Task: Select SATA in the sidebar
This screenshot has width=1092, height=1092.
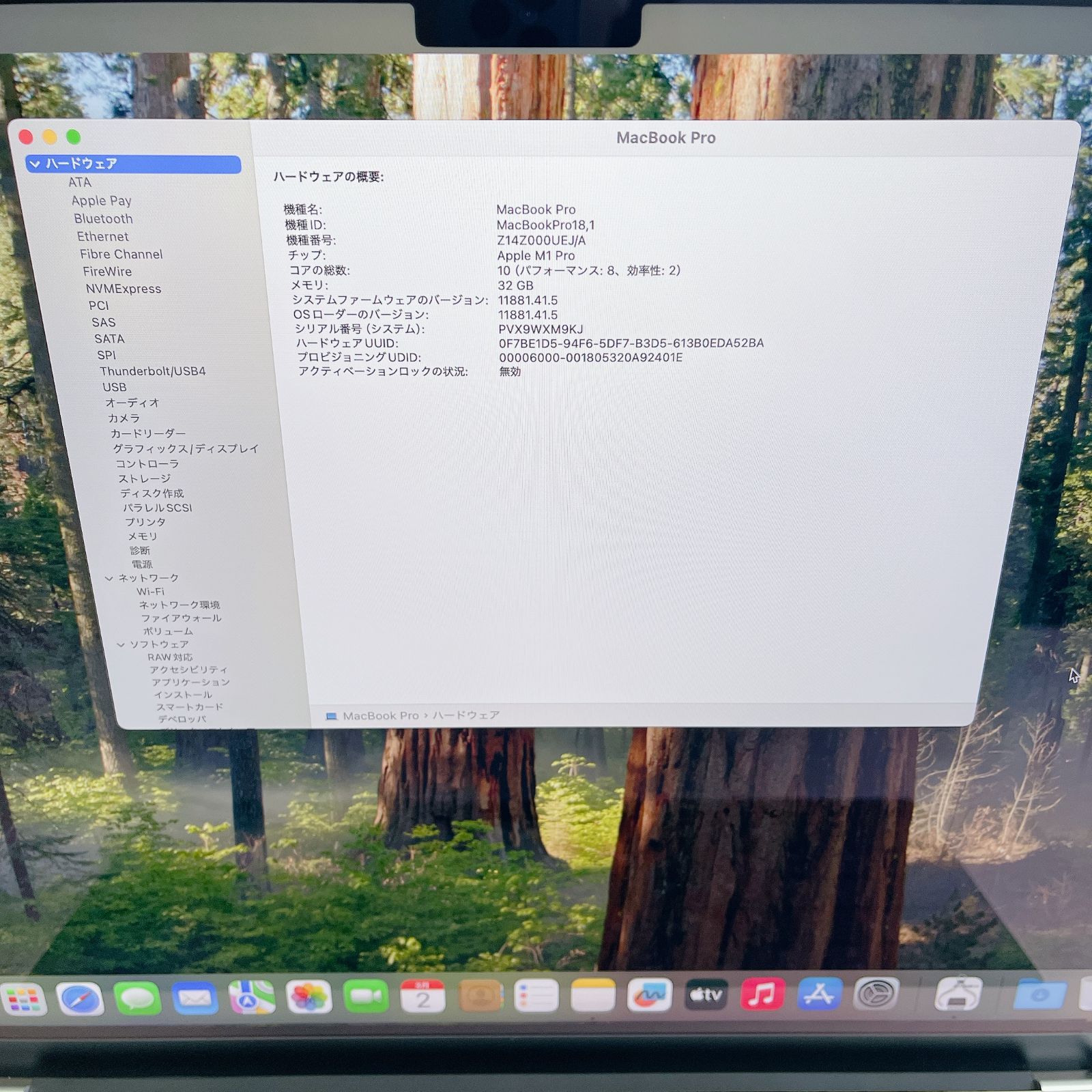Action: point(110,339)
